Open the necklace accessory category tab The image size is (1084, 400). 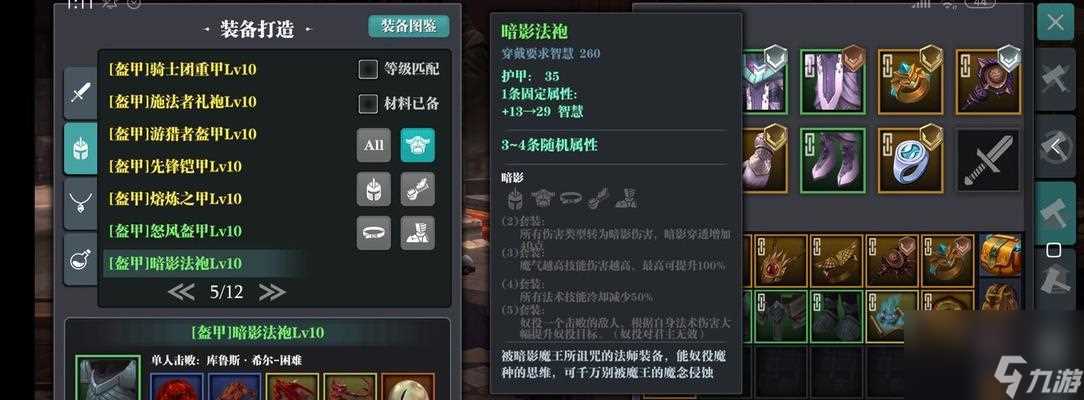[80, 204]
